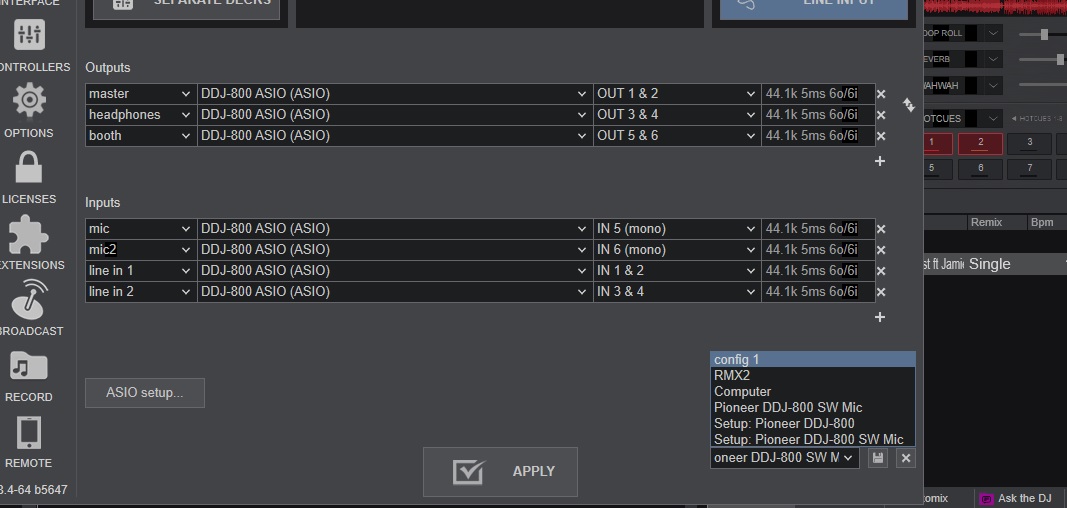
Task: Remove the line in 2 row
Action: (x=881, y=292)
